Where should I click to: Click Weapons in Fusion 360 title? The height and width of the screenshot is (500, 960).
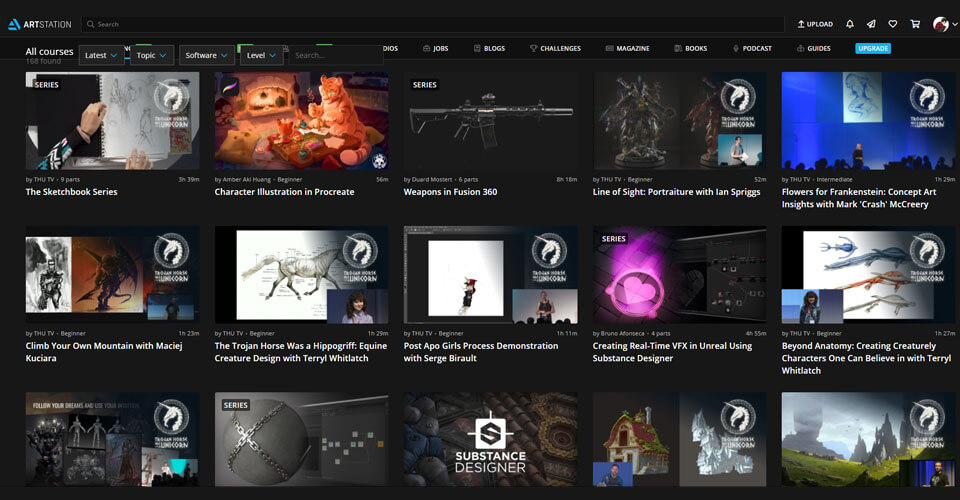click(x=451, y=192)
